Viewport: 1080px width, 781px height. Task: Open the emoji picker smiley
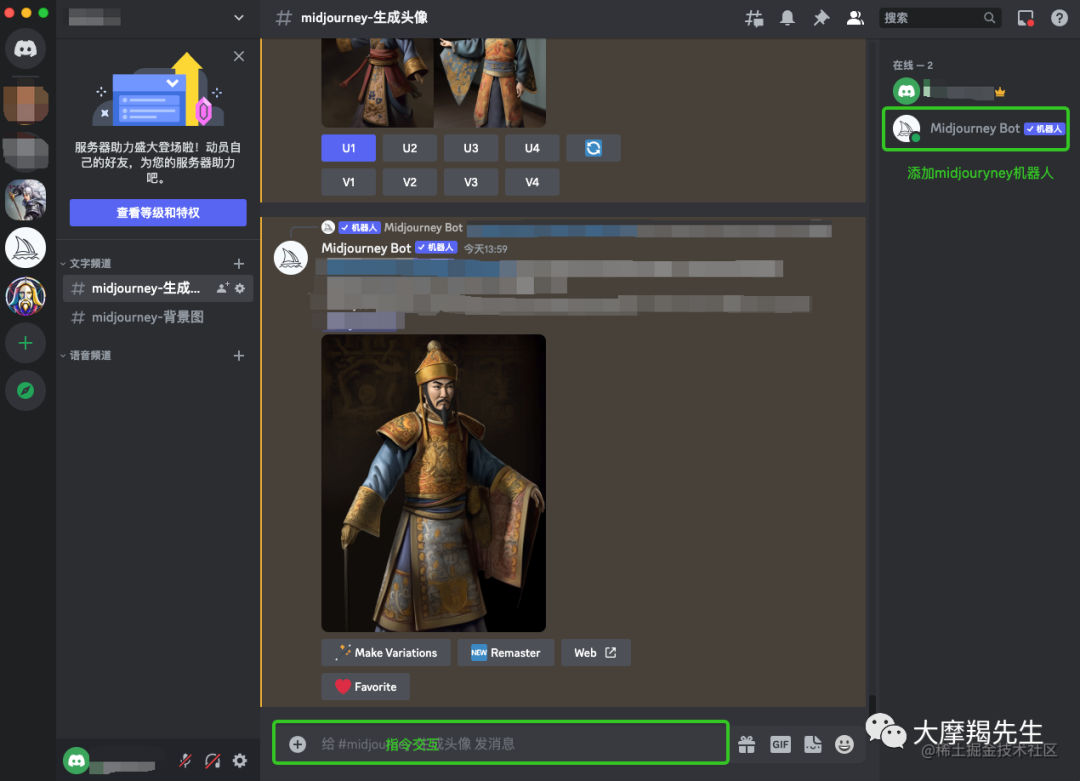point(844,744)
